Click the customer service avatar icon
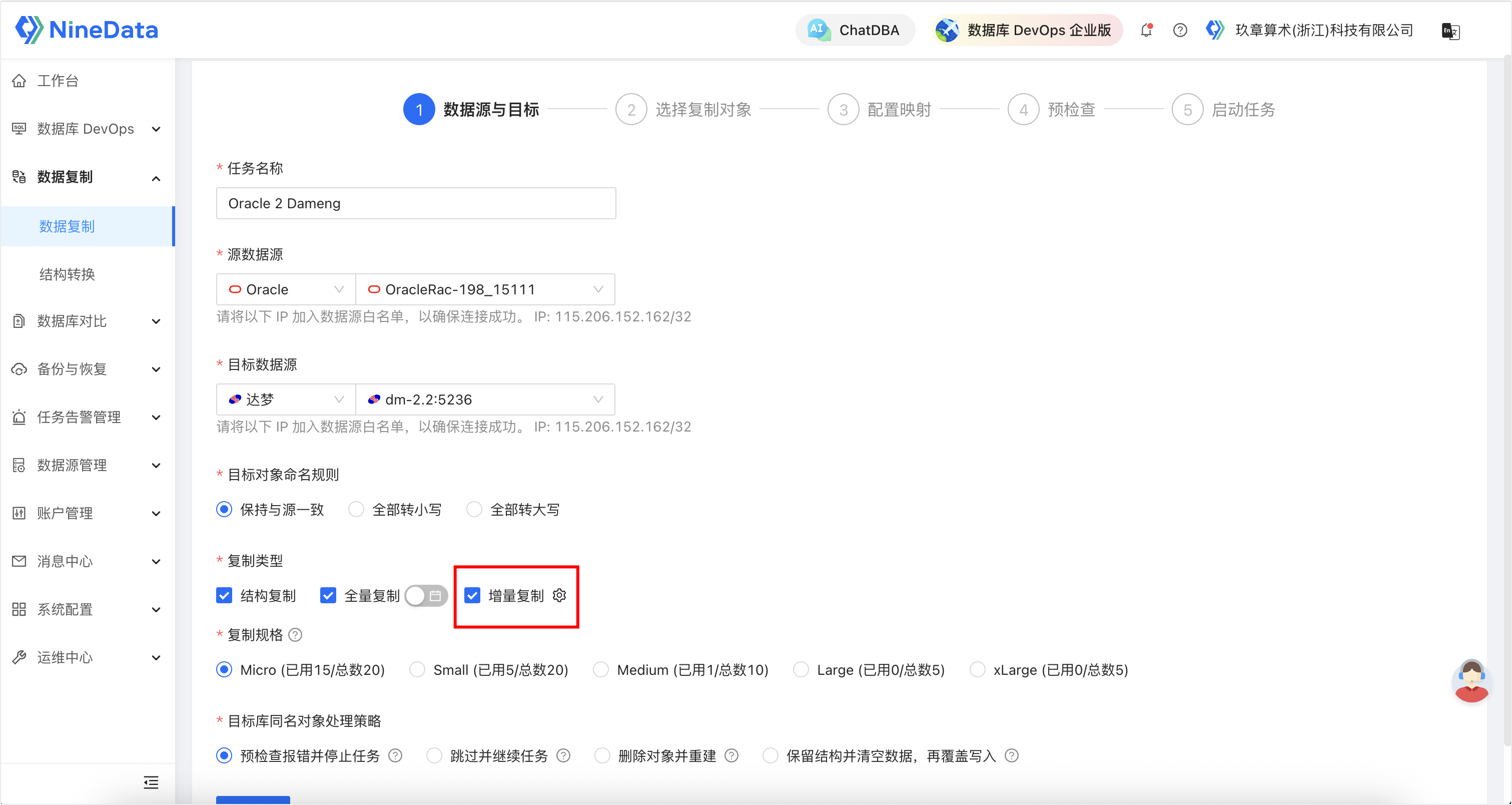This screenshot has height=805, width=1512. tap(1471, 680)
